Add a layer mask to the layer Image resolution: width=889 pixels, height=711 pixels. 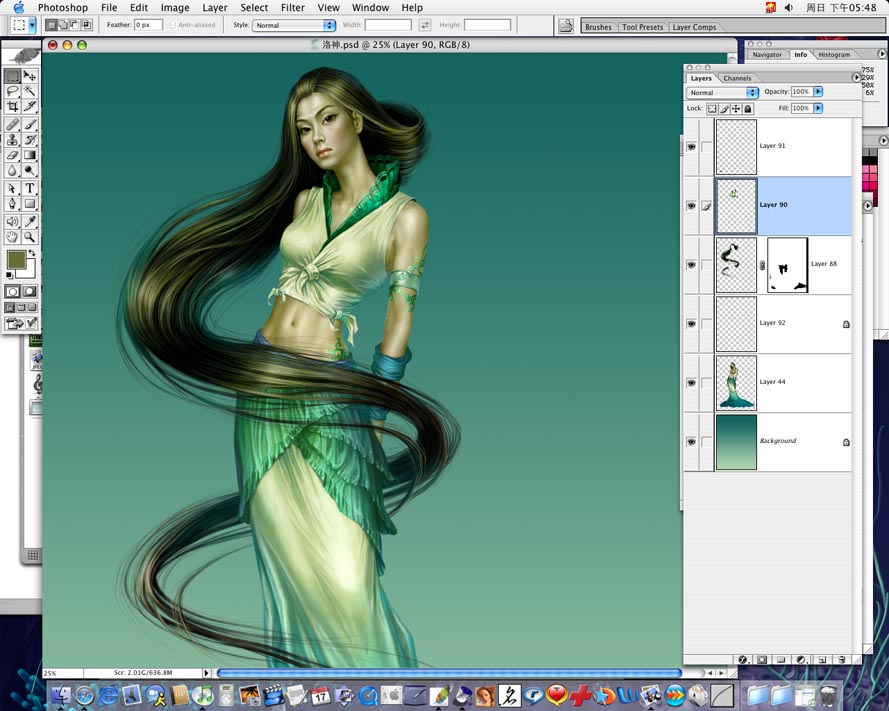pos(763,659)
